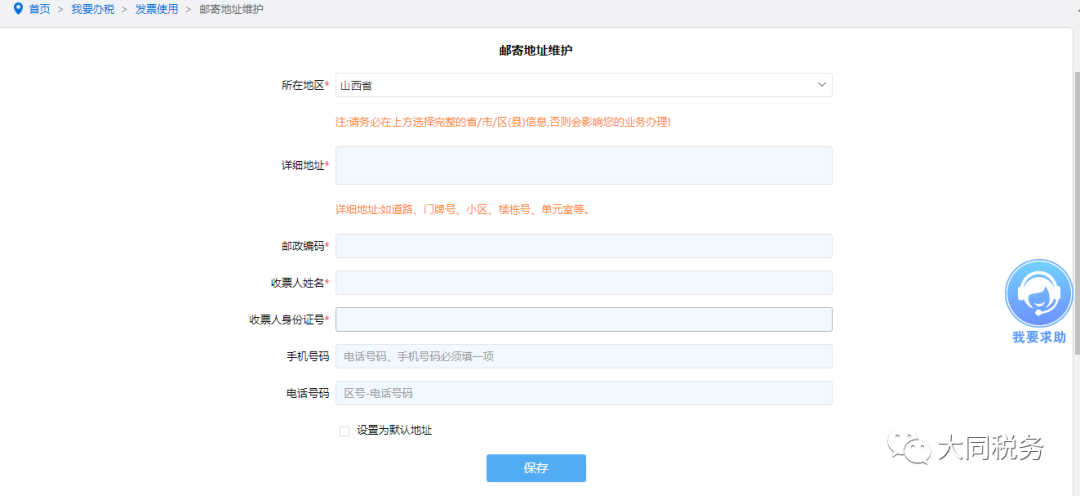Click the 手机号码 input field
Screen dimensions: 1080x496
(x=583, y=356)
